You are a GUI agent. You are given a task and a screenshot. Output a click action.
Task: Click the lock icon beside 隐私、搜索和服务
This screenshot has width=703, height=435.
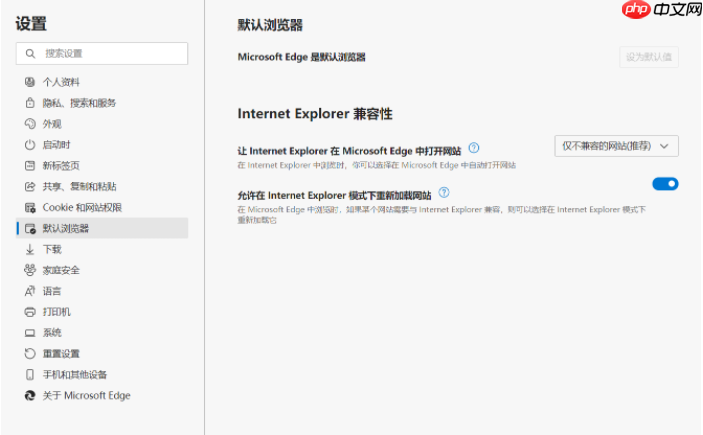click(30, 103)
